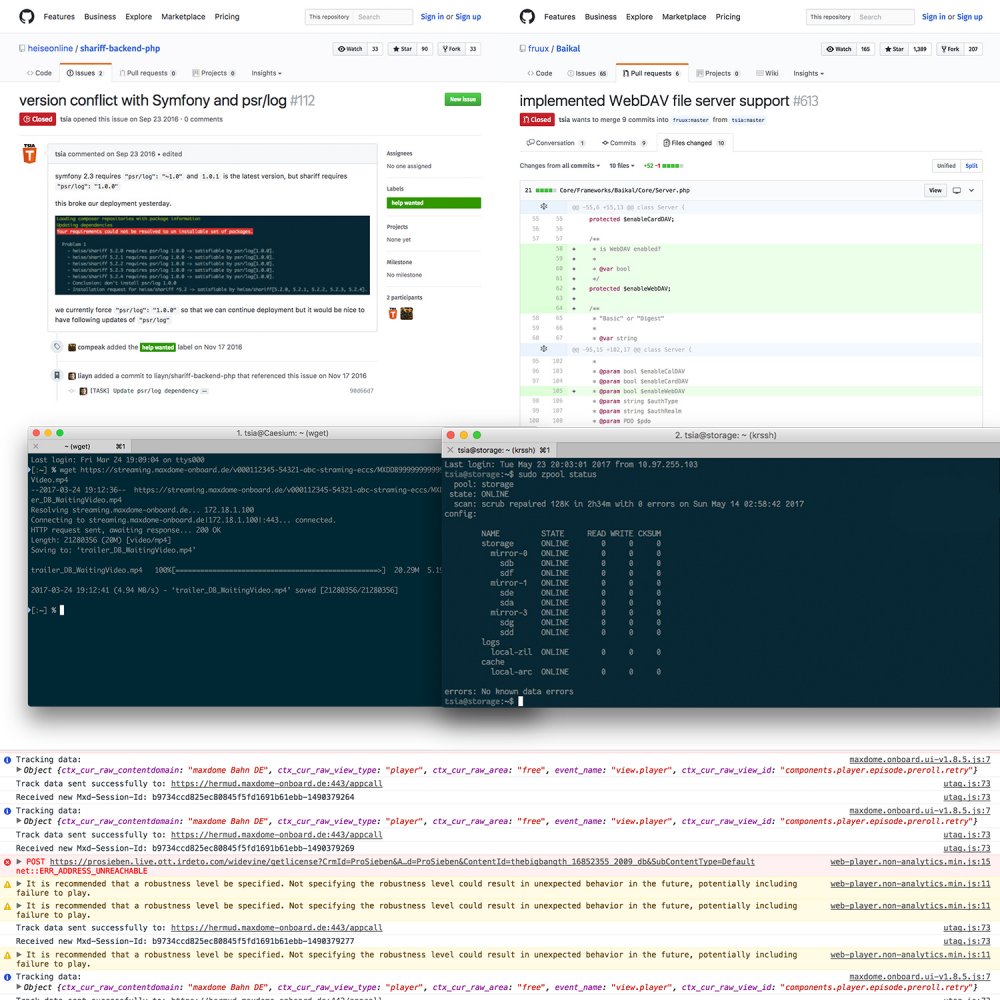Open the 10 files dropdown
The width and height of the screenshot is (1000, 1000).
[621, 166]
